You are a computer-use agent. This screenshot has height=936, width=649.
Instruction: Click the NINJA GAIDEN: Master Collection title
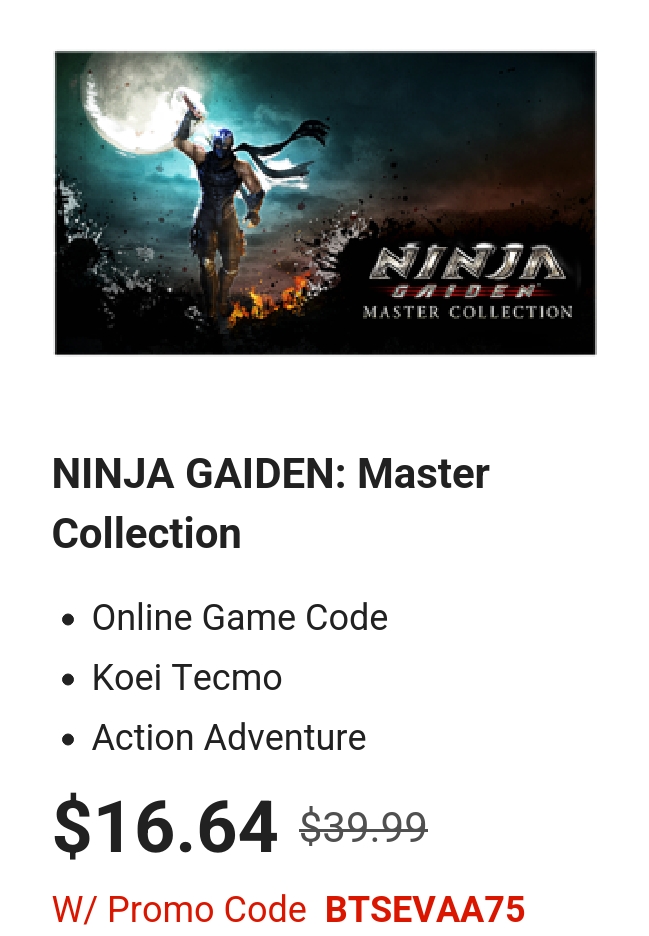270,503
